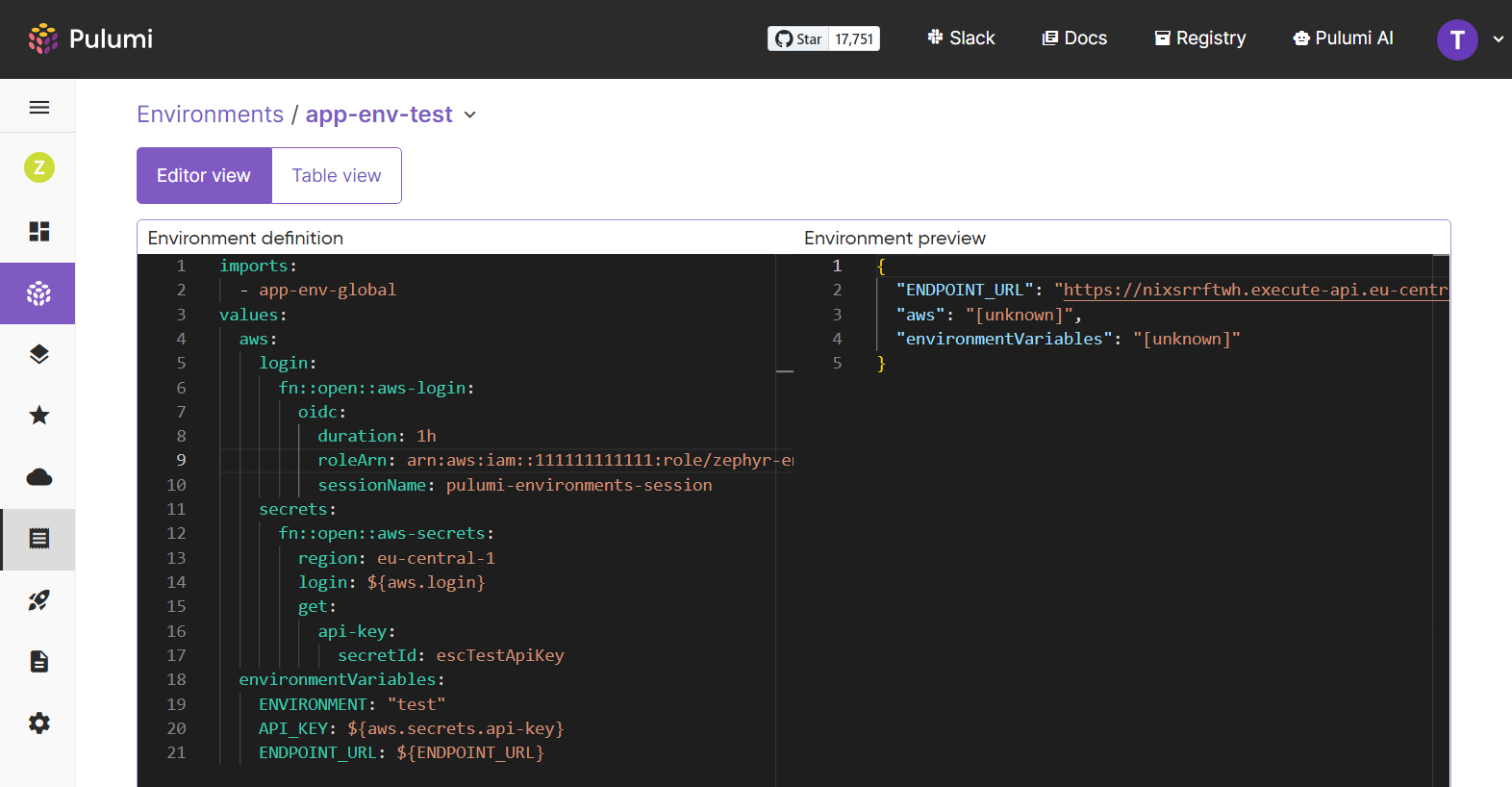Switch to Editor view tab
Screen dimensions: 1512x787
pos(204,175)
